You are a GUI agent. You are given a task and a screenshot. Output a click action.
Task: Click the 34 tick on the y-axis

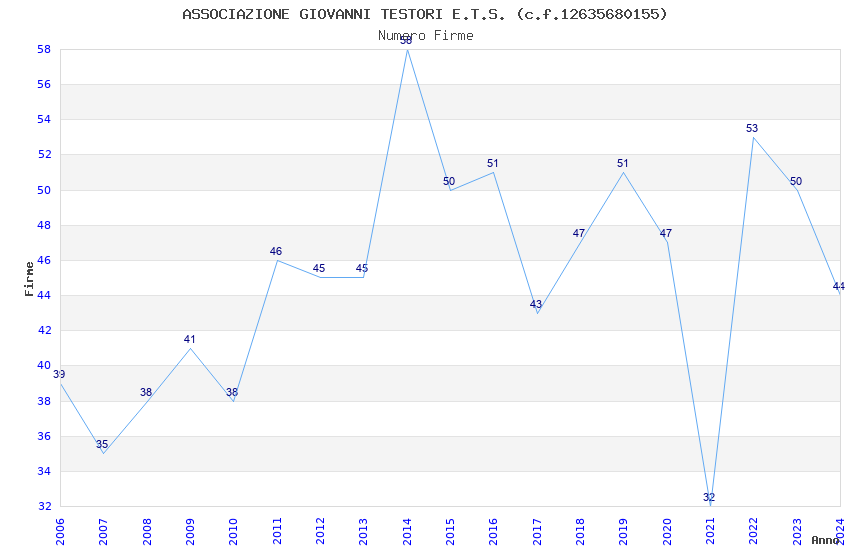[44, 471]
